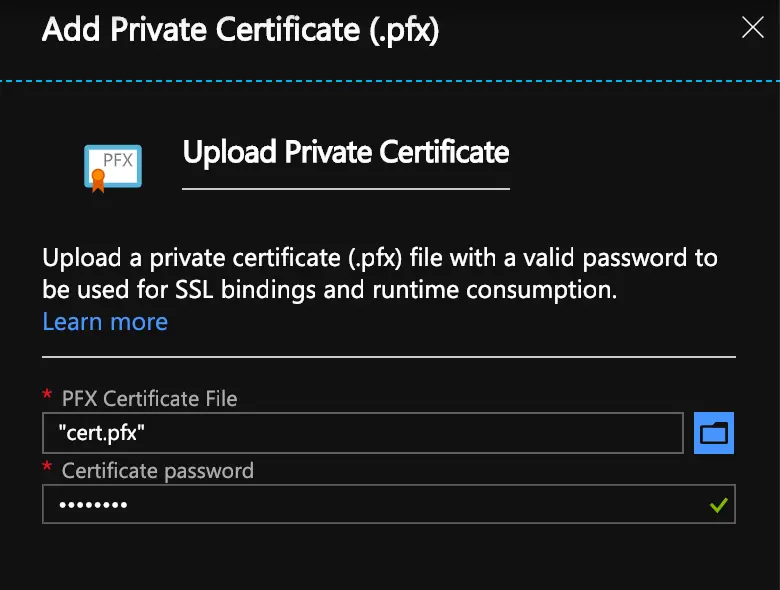Viewport: 780px width, 590px height.
Task: Click the orange ribbon on certificate icon
Action: (x=98, y=181)
